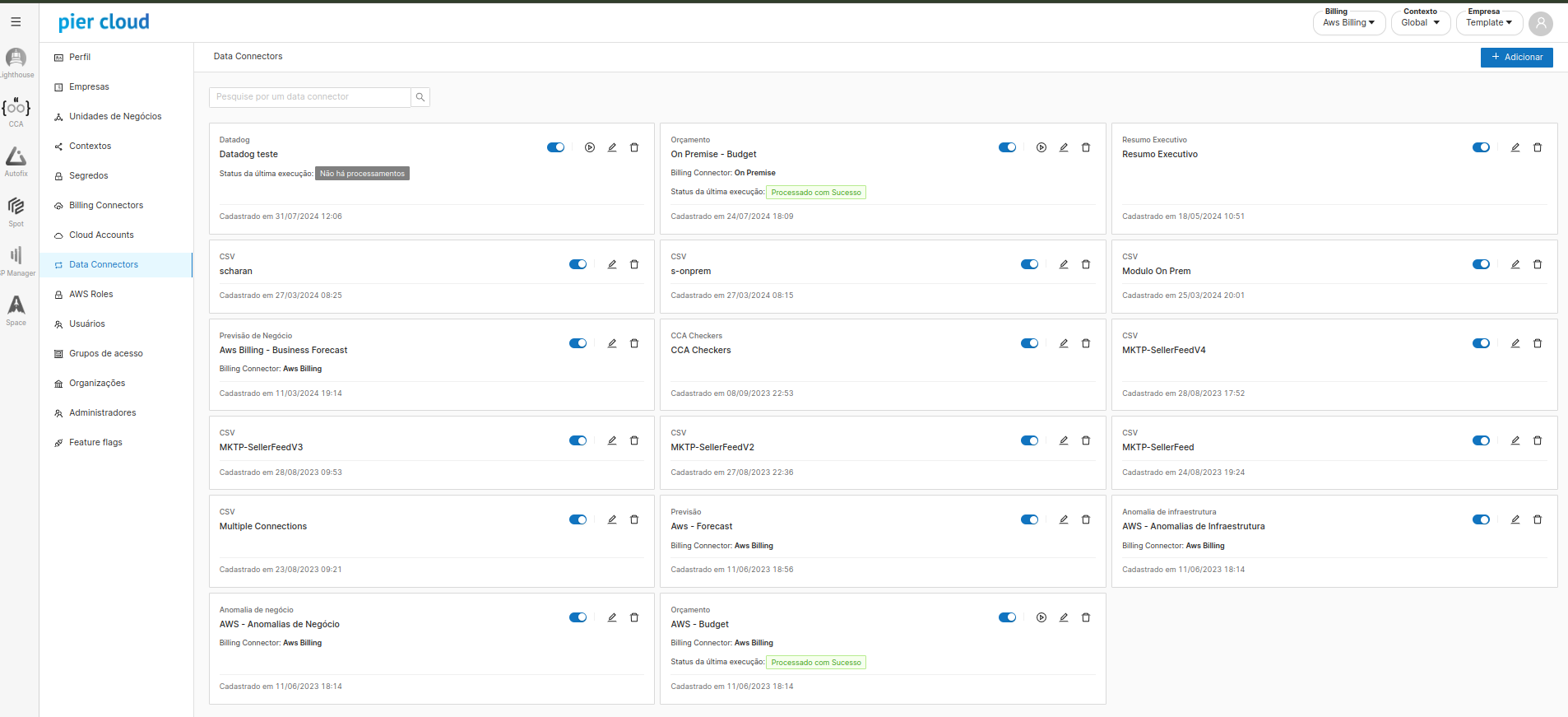Screen dimensions: 1568x717
Task: Delete the Resumo Executivo connector
Action: 1538,147
